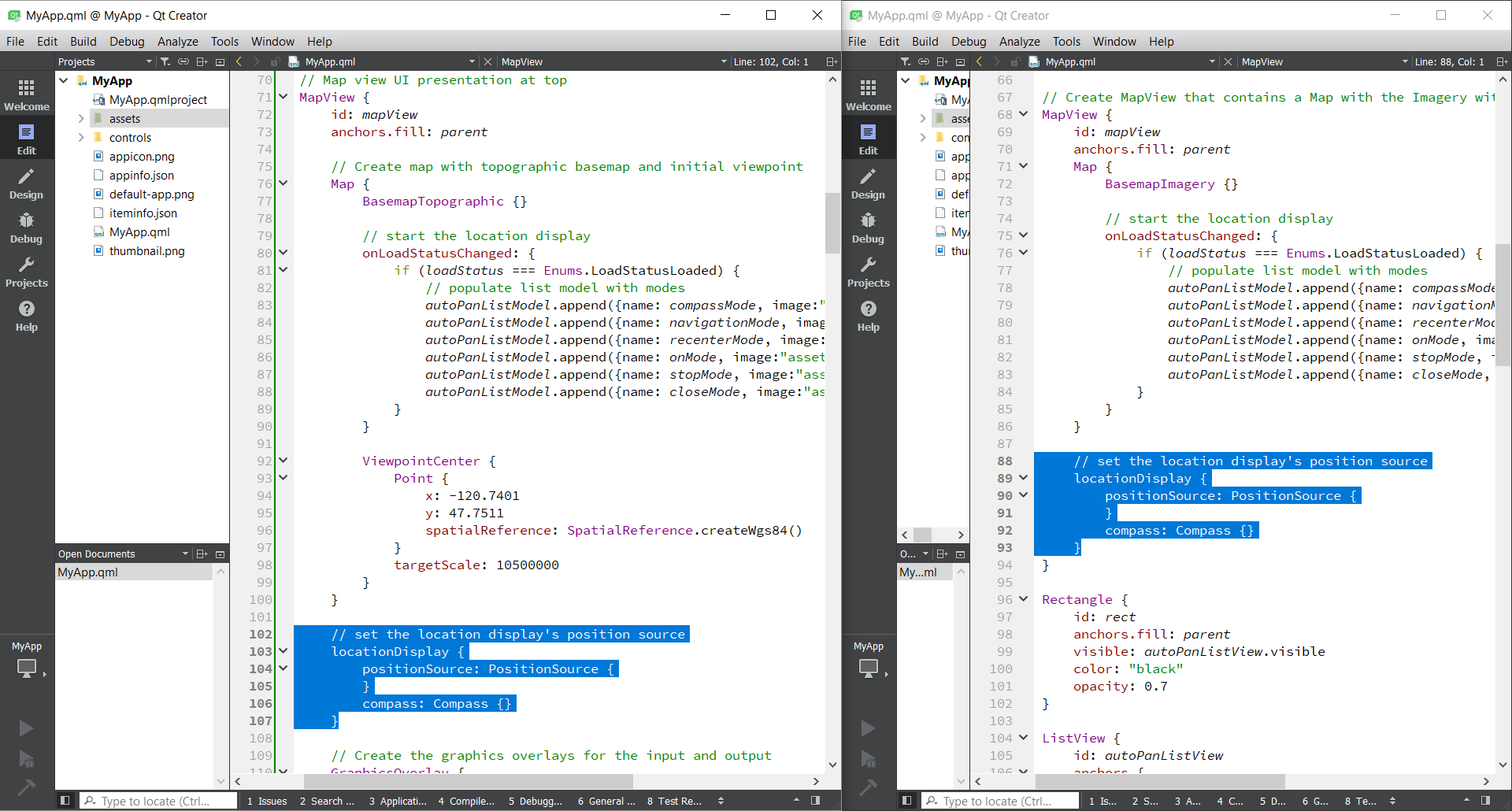The width and height of the screenshot is (1512, 811).
Task: Open Design mode in left window
Action: pyautogui.click(x=27, y=183)
